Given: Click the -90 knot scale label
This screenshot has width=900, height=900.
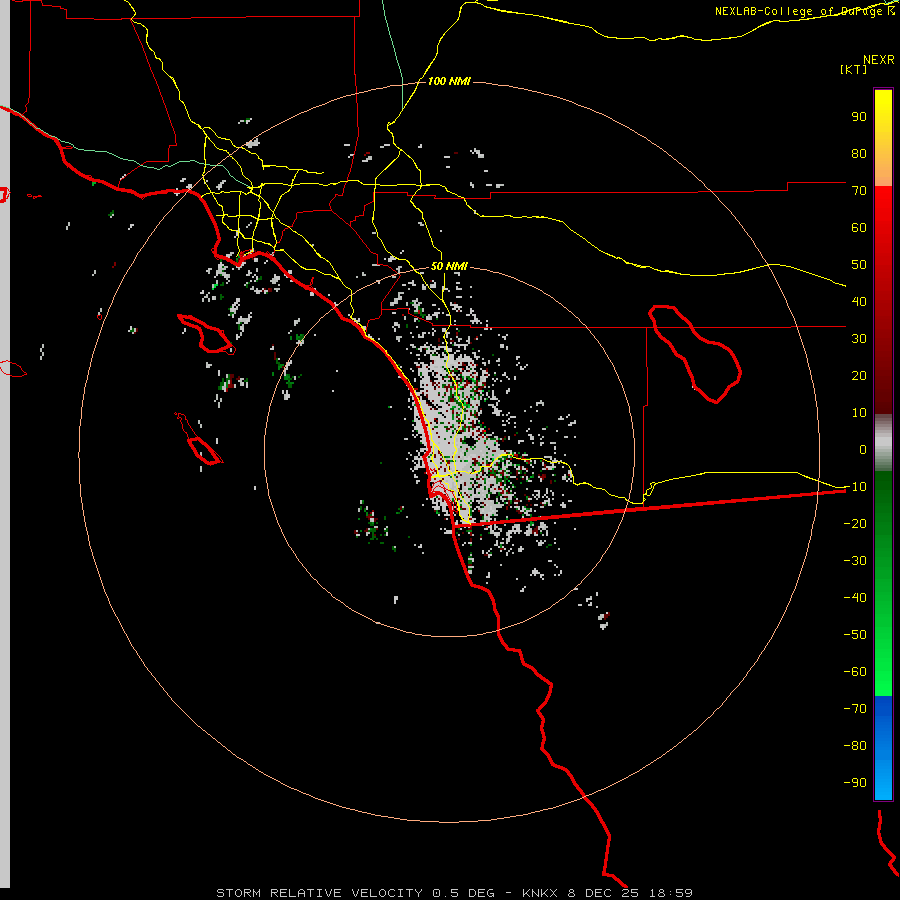Looking at the screenshot, I should 855,783.
